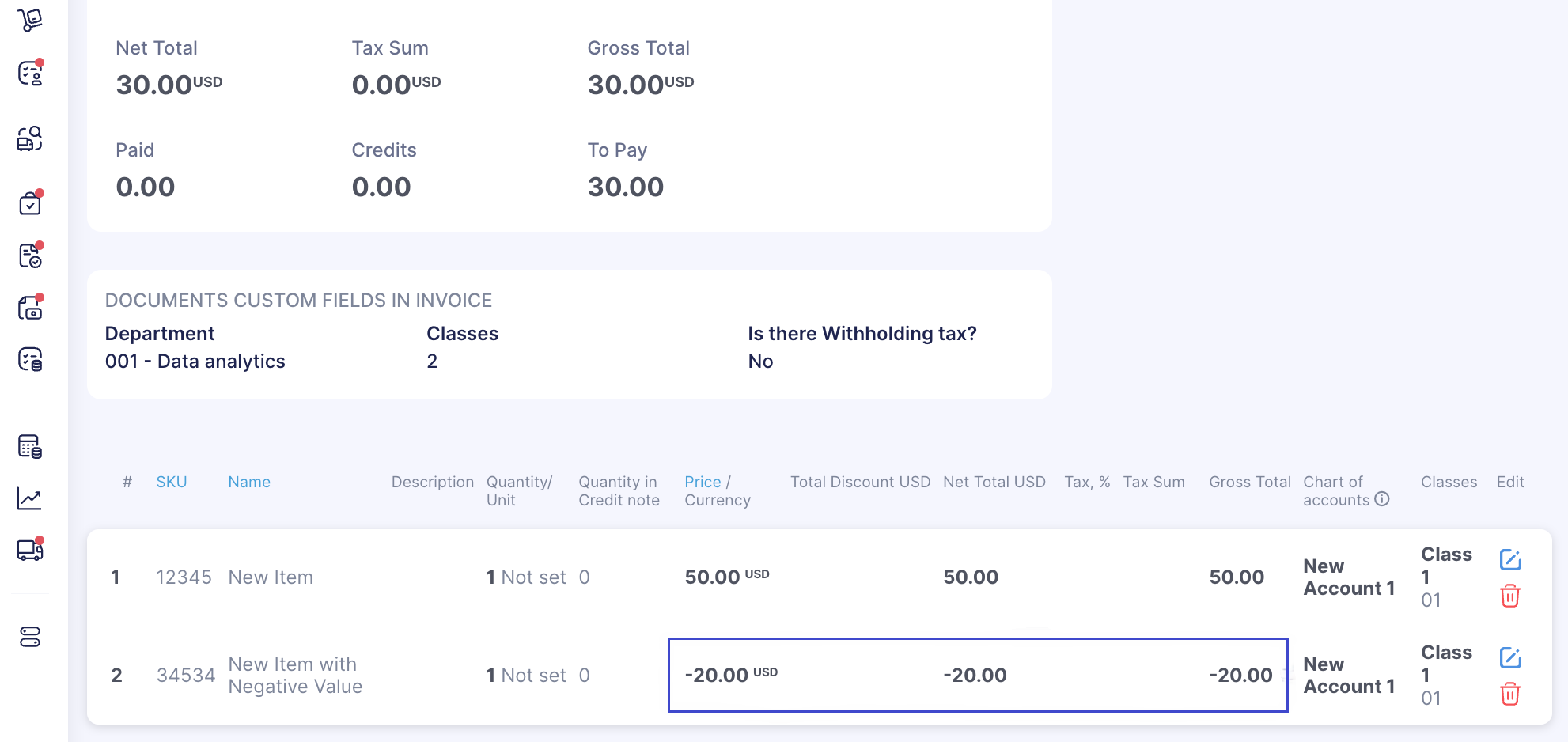Open the shopping bag checkmark sidebar icon
Image resolution: width=1568 pixels, height=742 pixels.
(30, 203)
